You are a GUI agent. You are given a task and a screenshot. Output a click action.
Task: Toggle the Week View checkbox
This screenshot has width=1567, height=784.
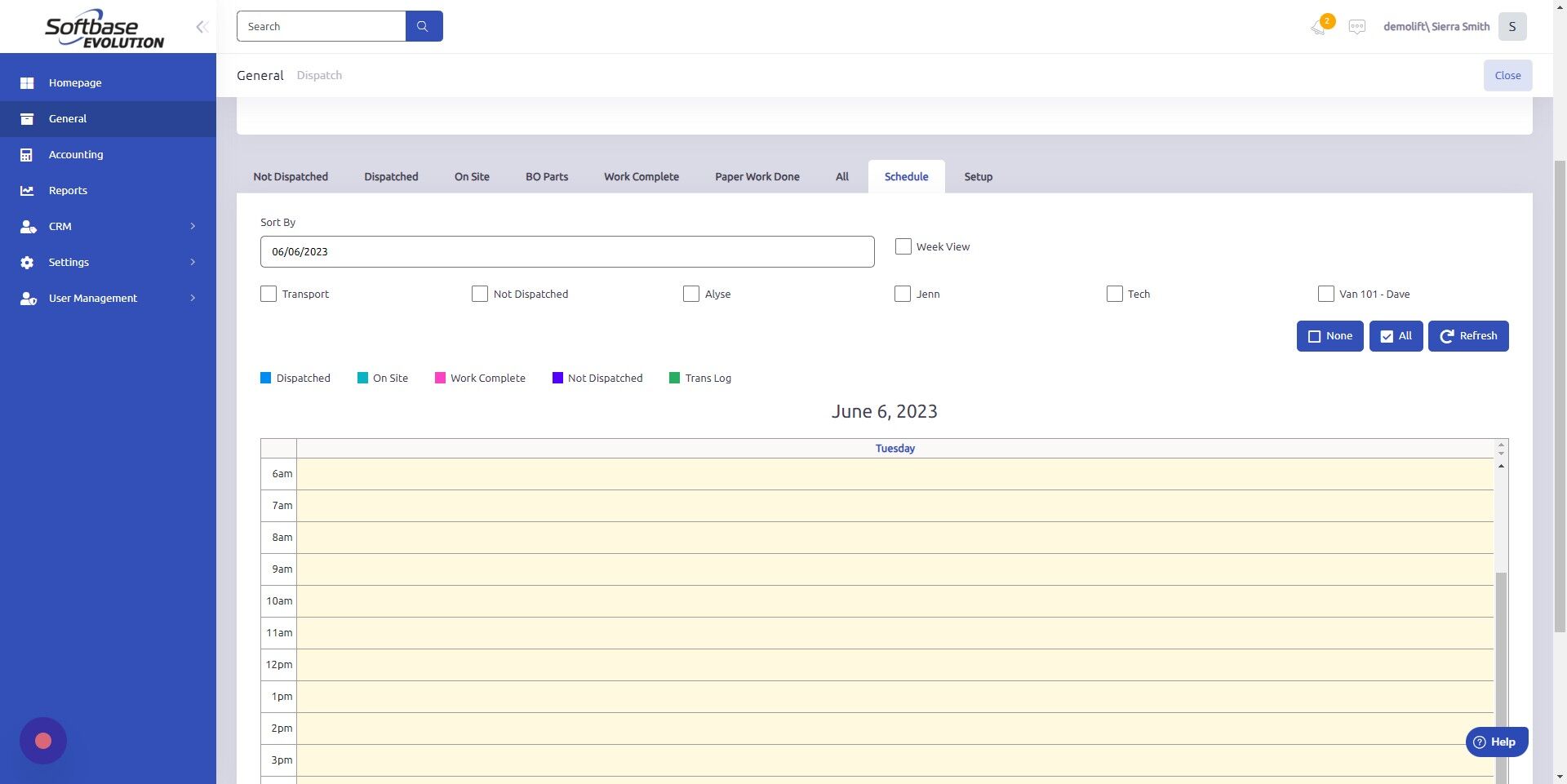pyautogui.click(x=903, y=246)
